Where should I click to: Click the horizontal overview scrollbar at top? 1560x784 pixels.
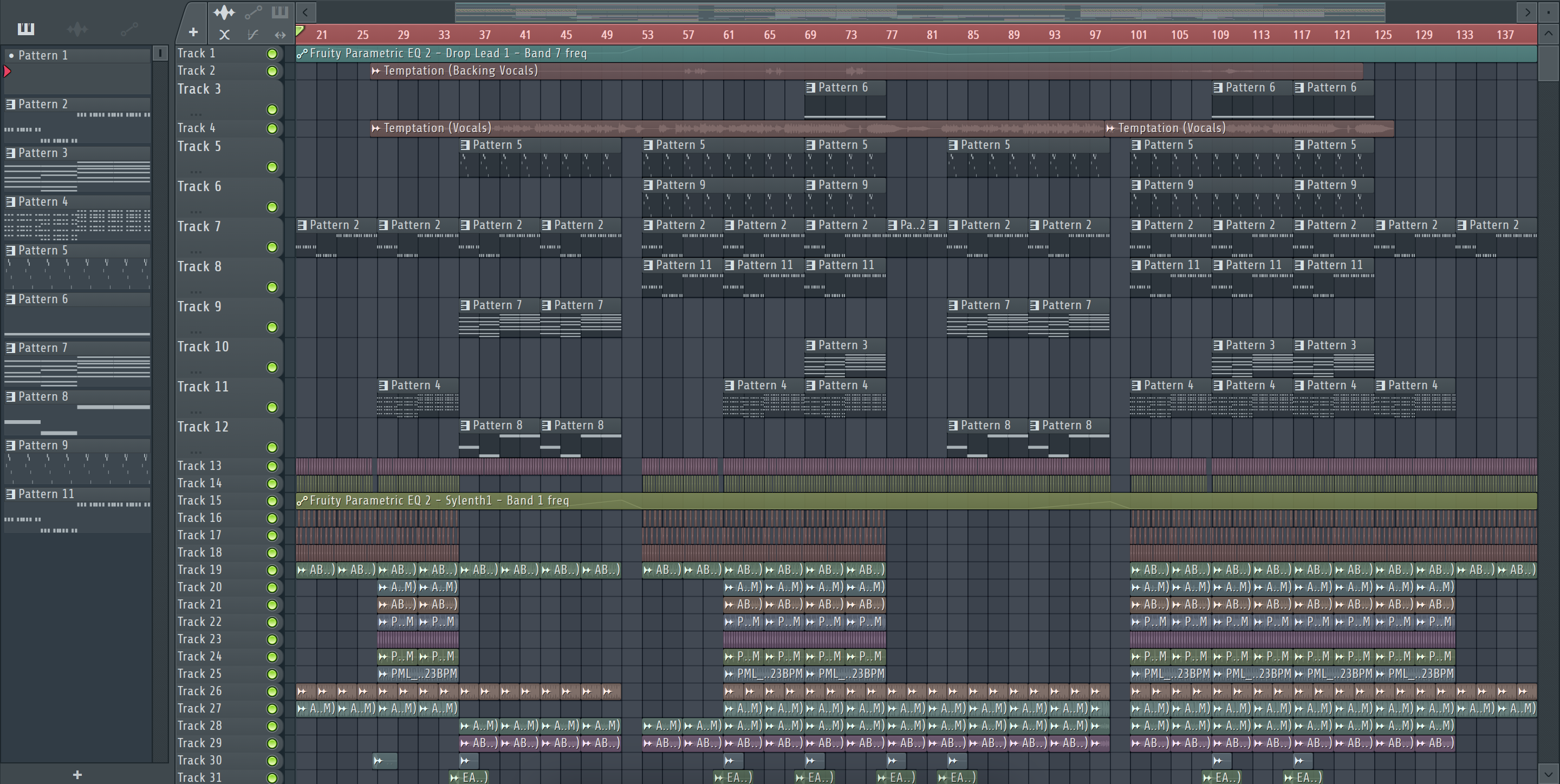(920, 11)
